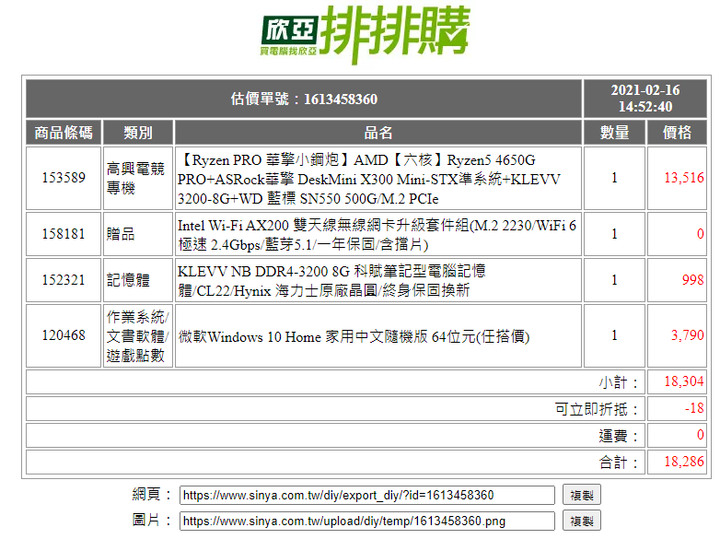Click the 高興電競專機 category cell
The height and width of the screenshot is (539, 720).
click(138, 178)
